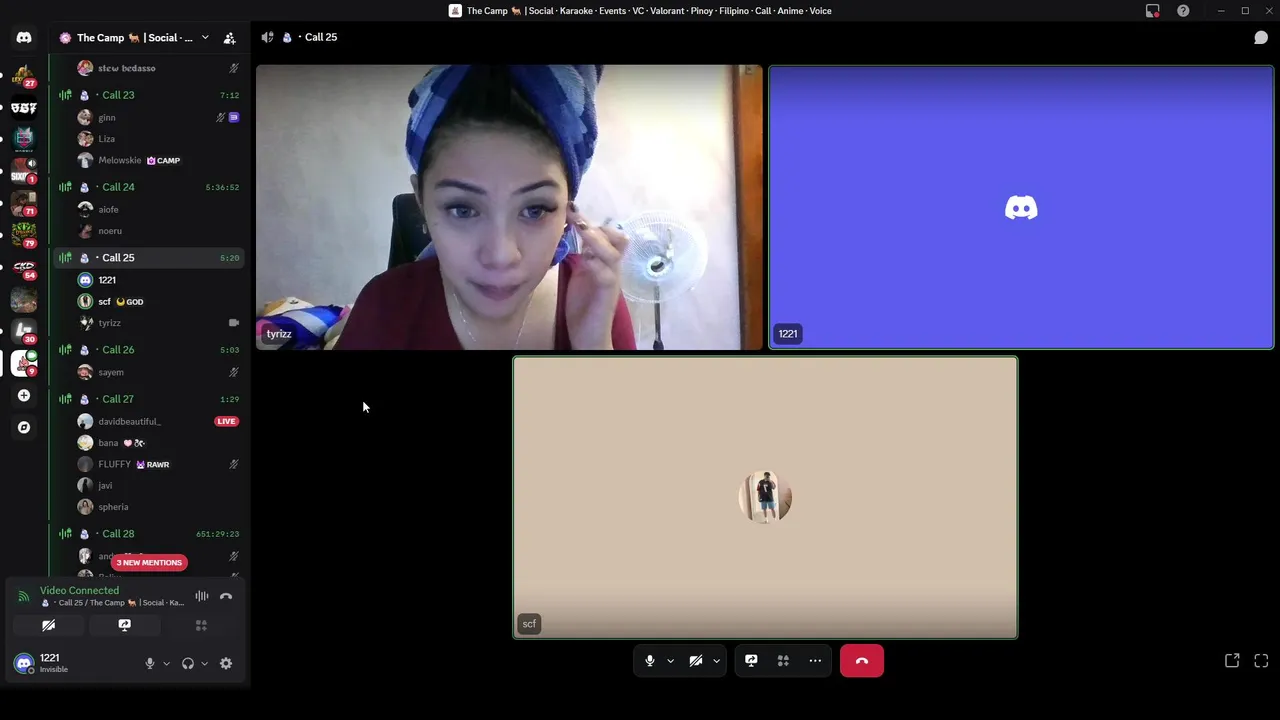This screenshot has height=720, width=1280.
Task: Open server icon with 54 notifications badge
Action: [x=24, y=267]
